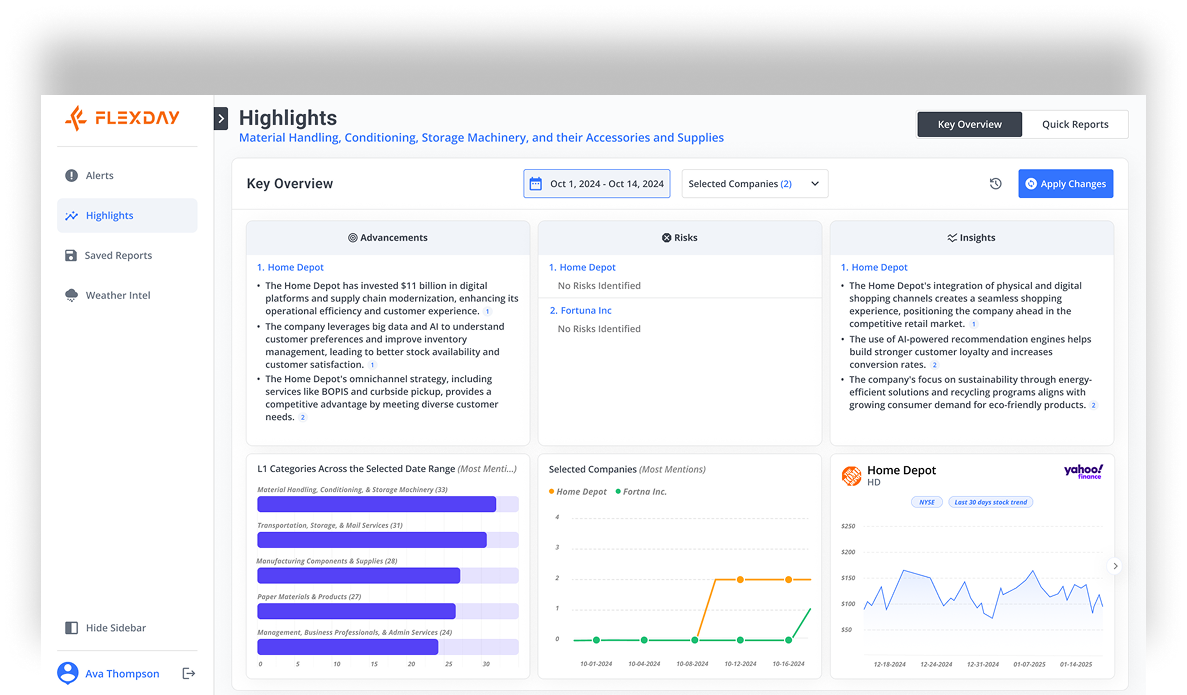Click the Weather Intel cloud icon

[71, 295]
